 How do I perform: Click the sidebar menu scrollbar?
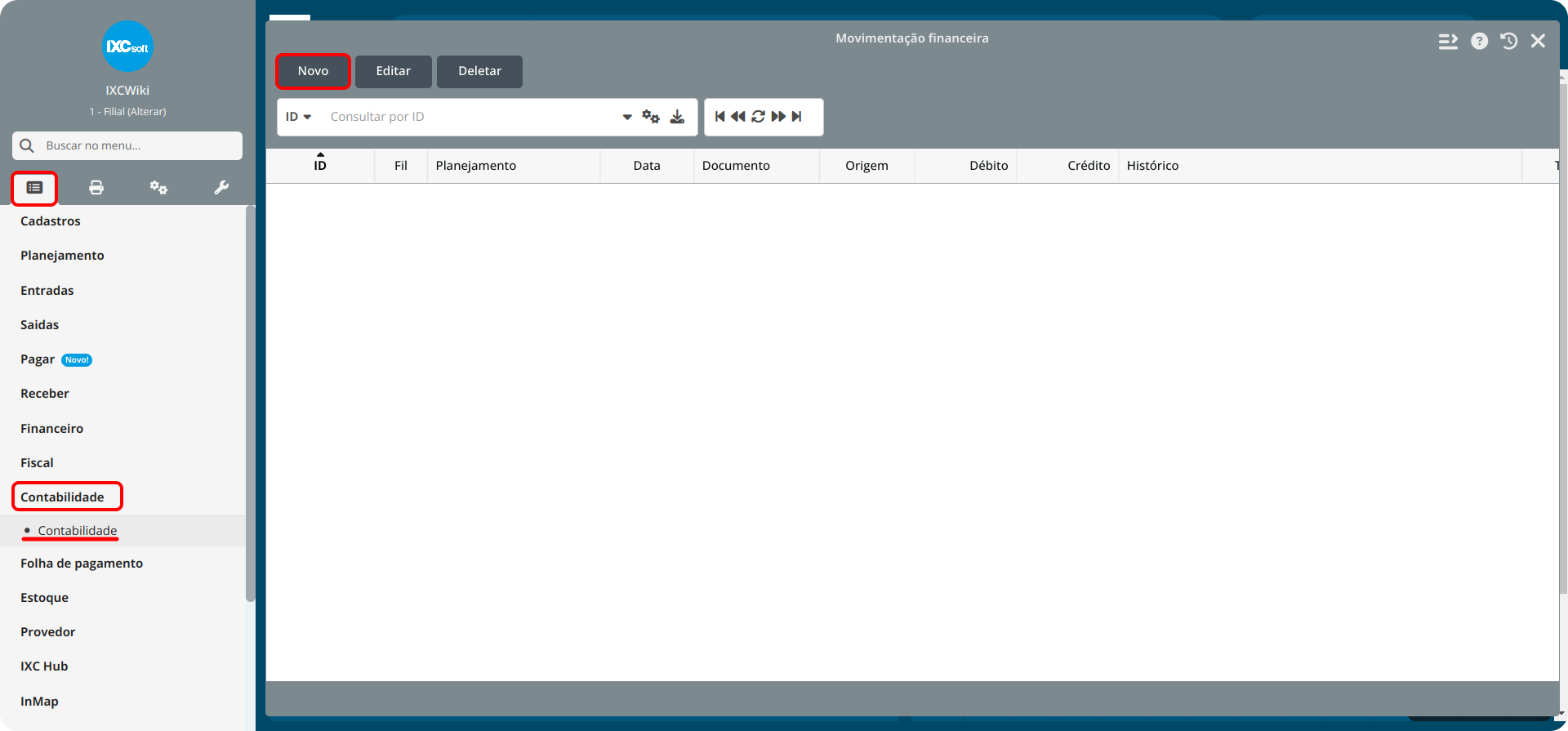pos(250,403)
